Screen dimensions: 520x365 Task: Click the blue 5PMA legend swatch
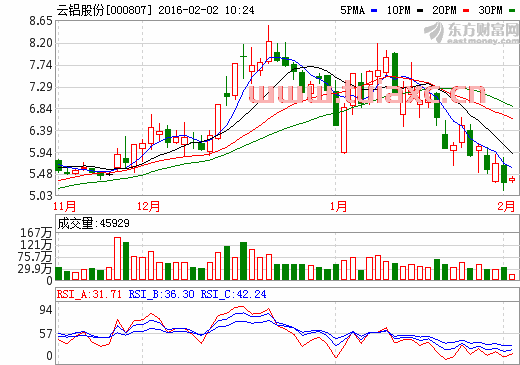coord(374,11)
